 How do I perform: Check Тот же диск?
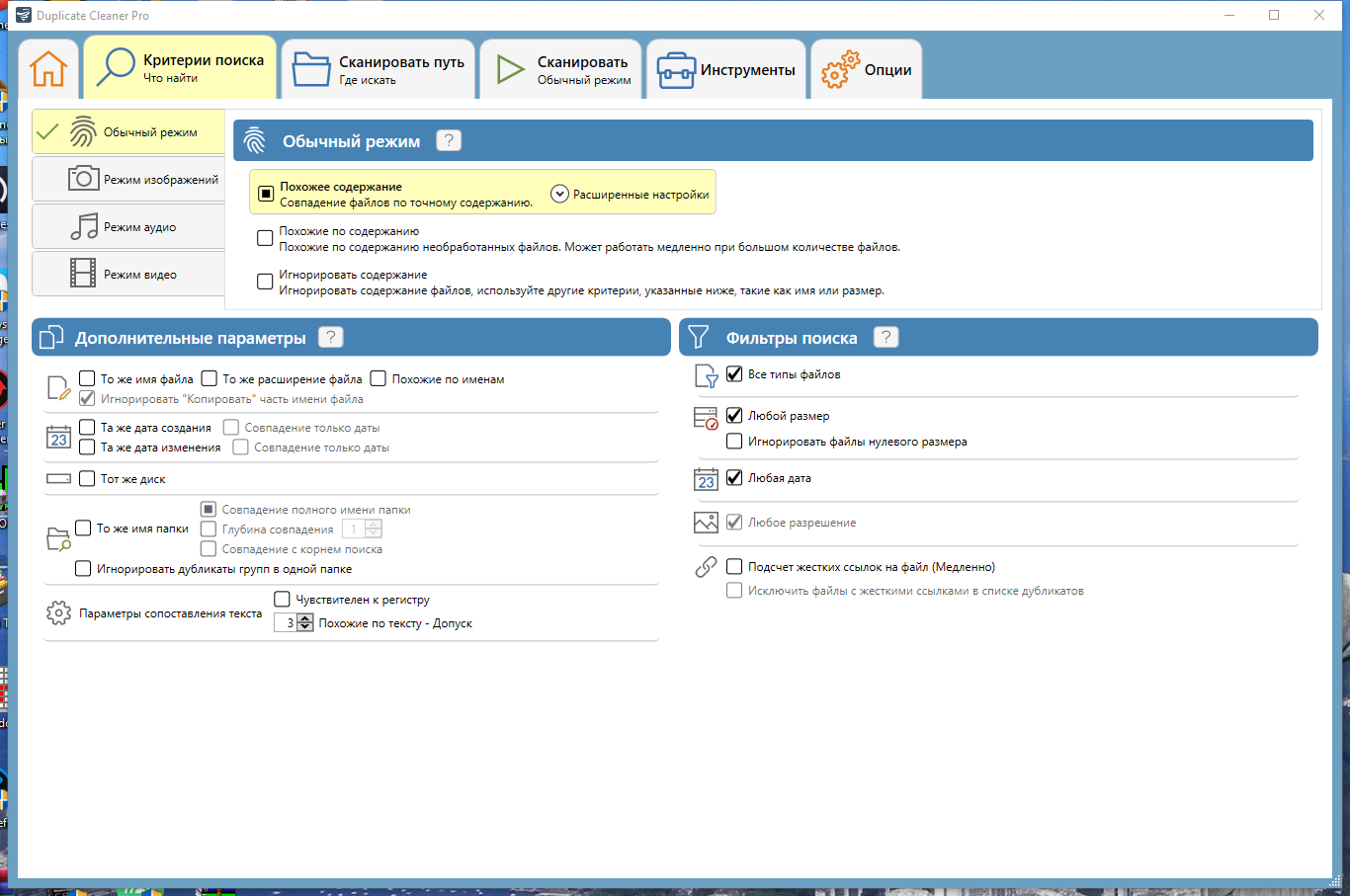click(x=87, y=479)
